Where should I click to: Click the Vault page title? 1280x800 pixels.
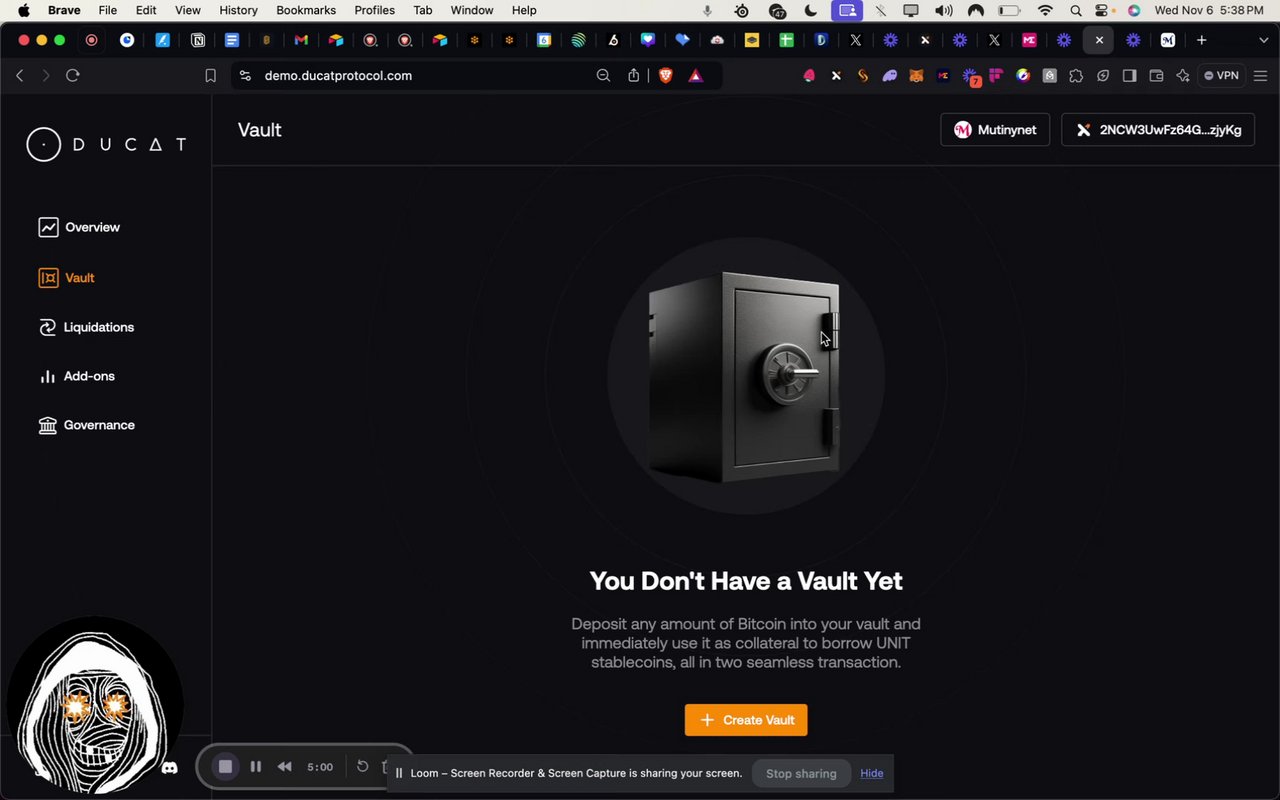click(260, 130)
